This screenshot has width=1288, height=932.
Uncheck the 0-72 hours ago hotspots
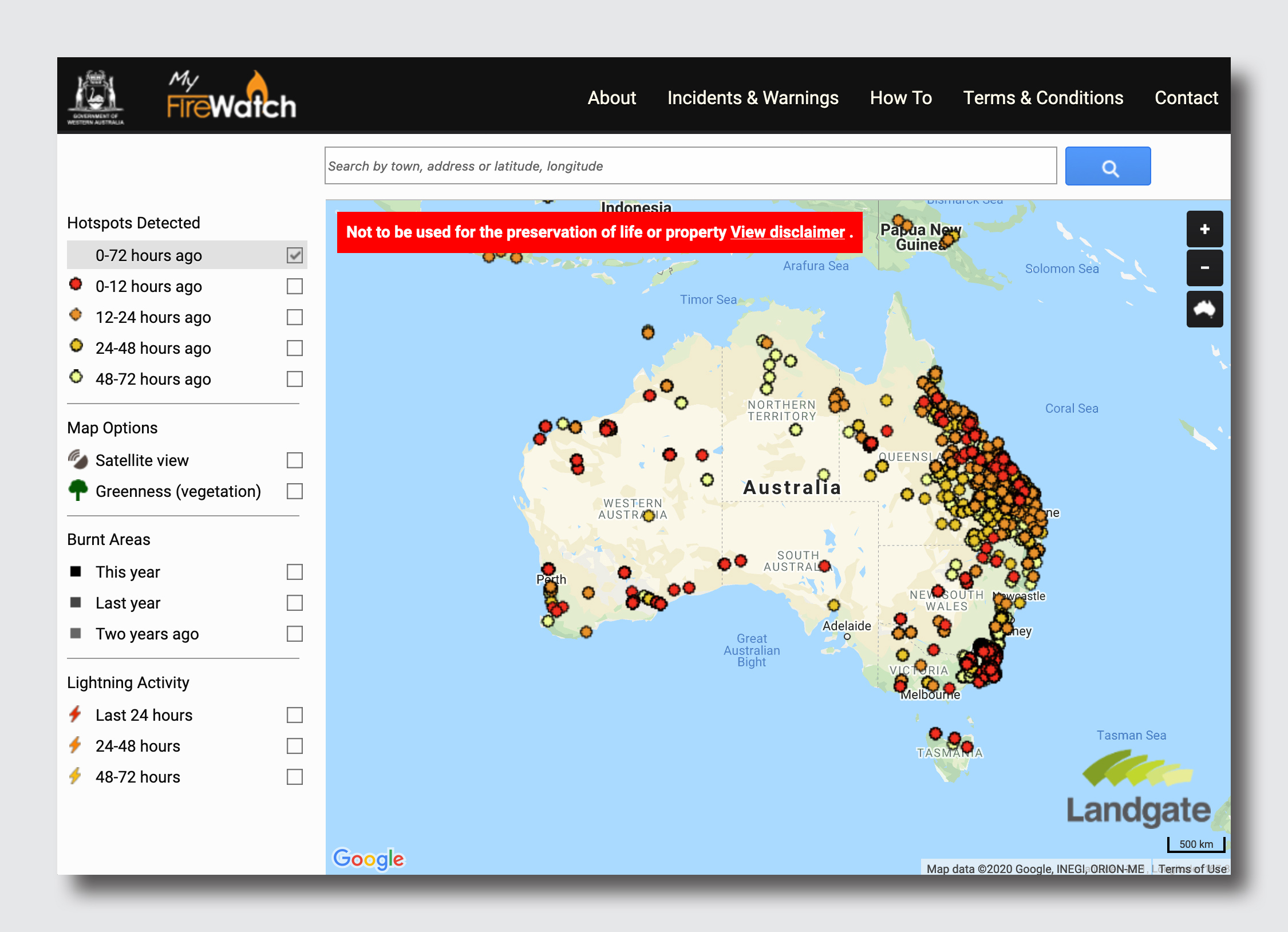(294, 255)
